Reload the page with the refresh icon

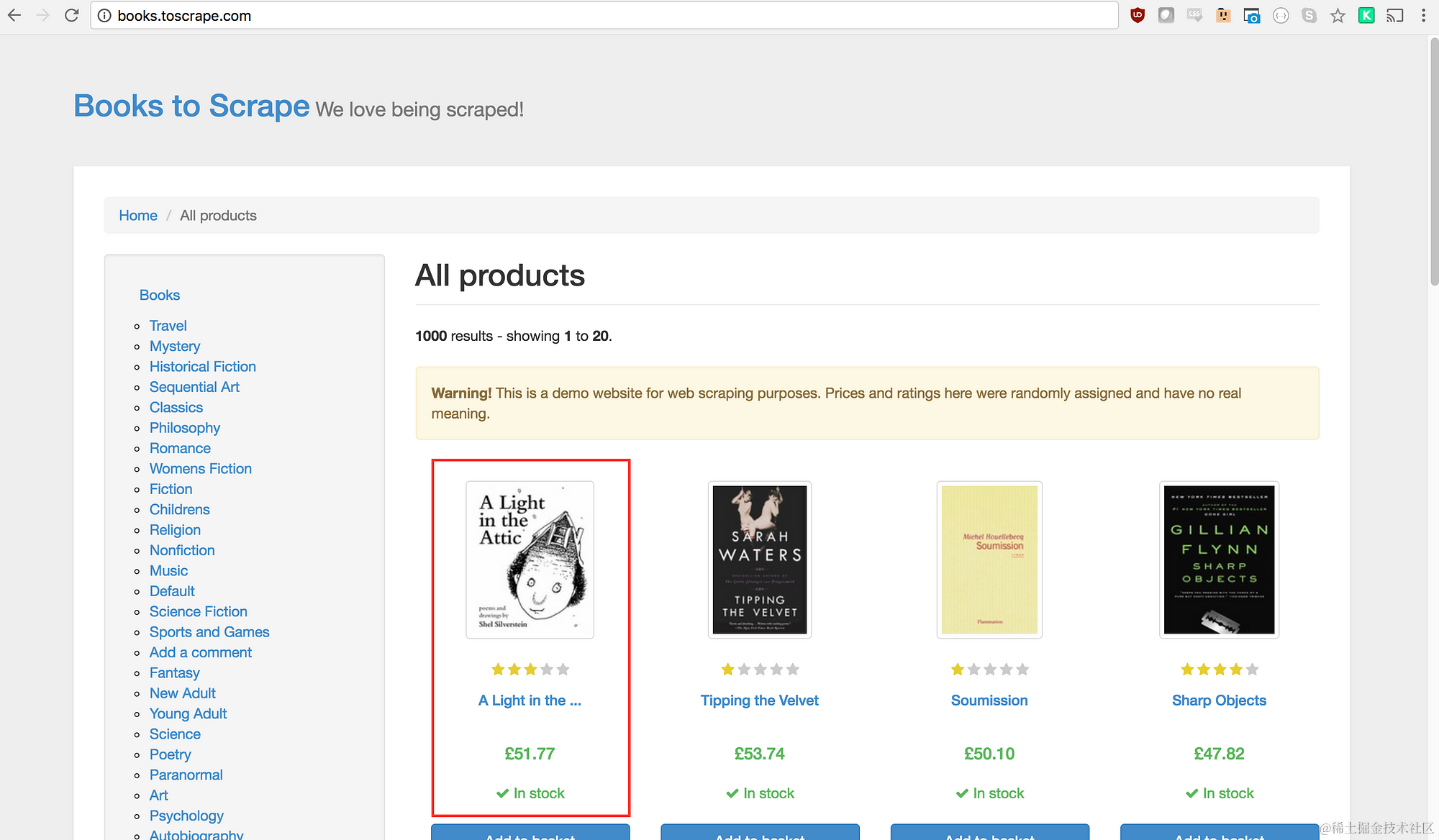[71, 15]
